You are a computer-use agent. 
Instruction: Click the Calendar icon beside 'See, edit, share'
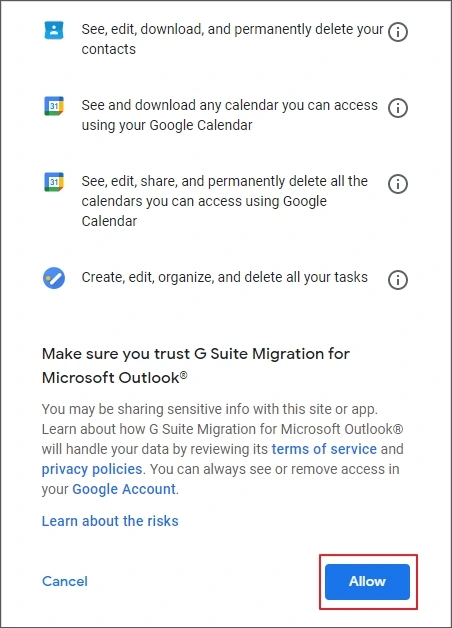point(54,182)
